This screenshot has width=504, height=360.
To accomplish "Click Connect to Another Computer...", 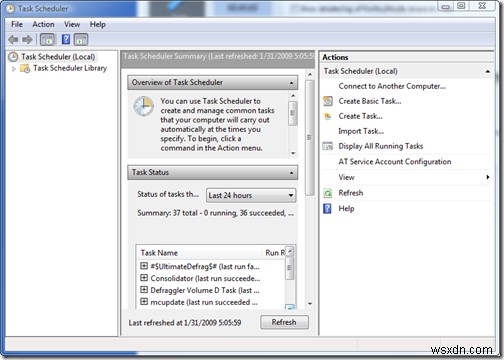I will point(392,86).
